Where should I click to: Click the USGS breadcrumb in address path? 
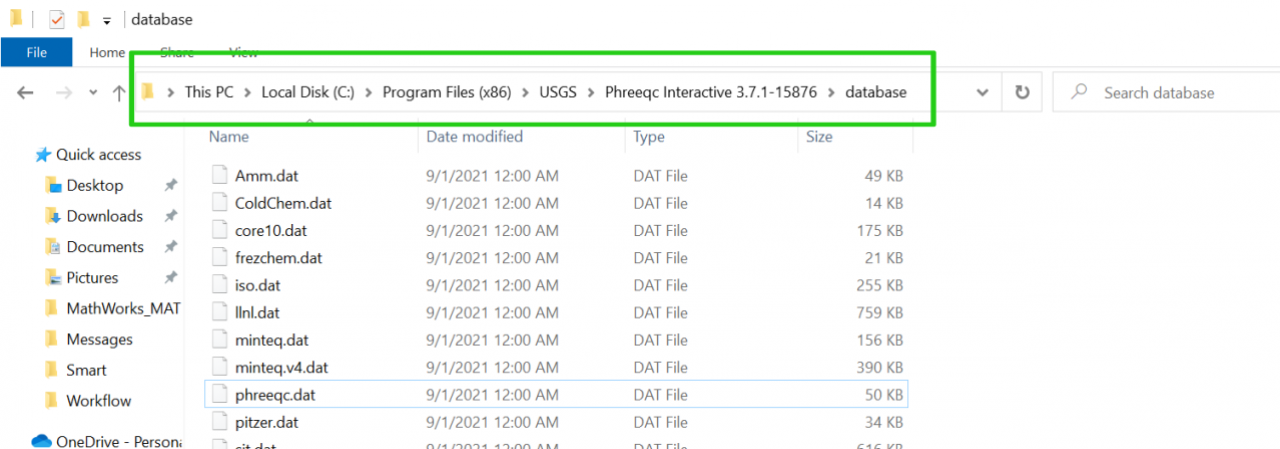pos(557,92)
